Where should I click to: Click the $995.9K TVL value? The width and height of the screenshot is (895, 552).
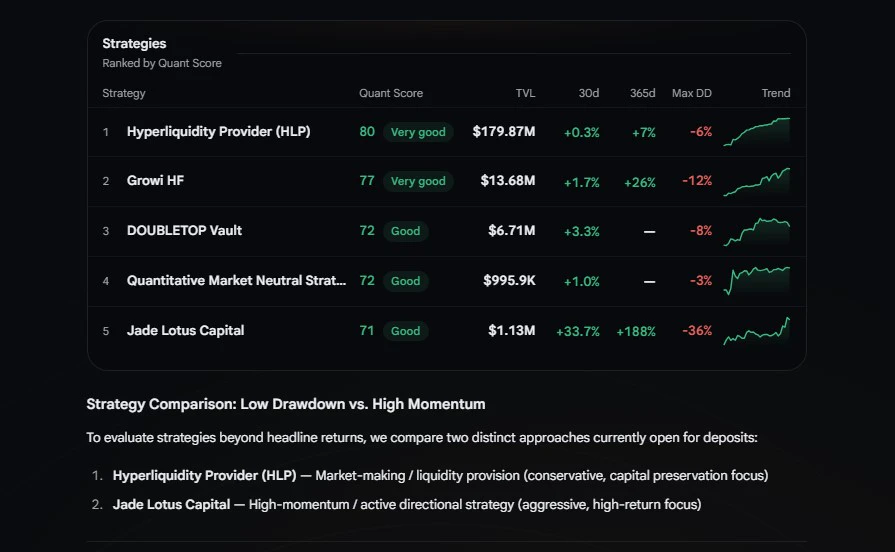tap(510, 281)
